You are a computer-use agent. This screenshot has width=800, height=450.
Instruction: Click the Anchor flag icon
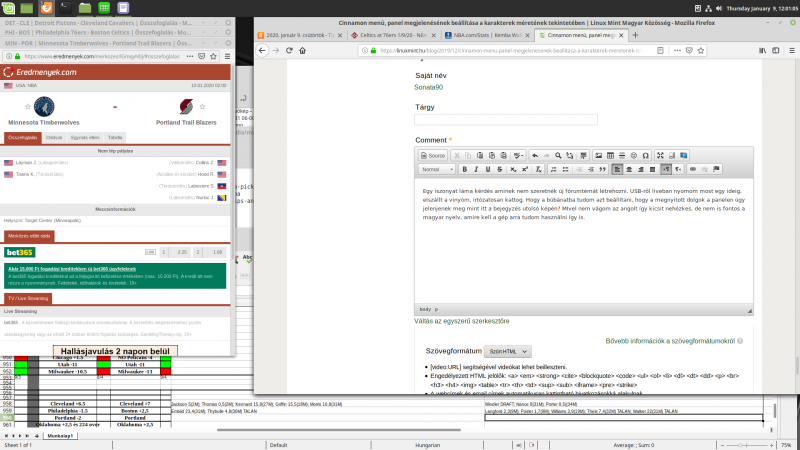point(716,169)
